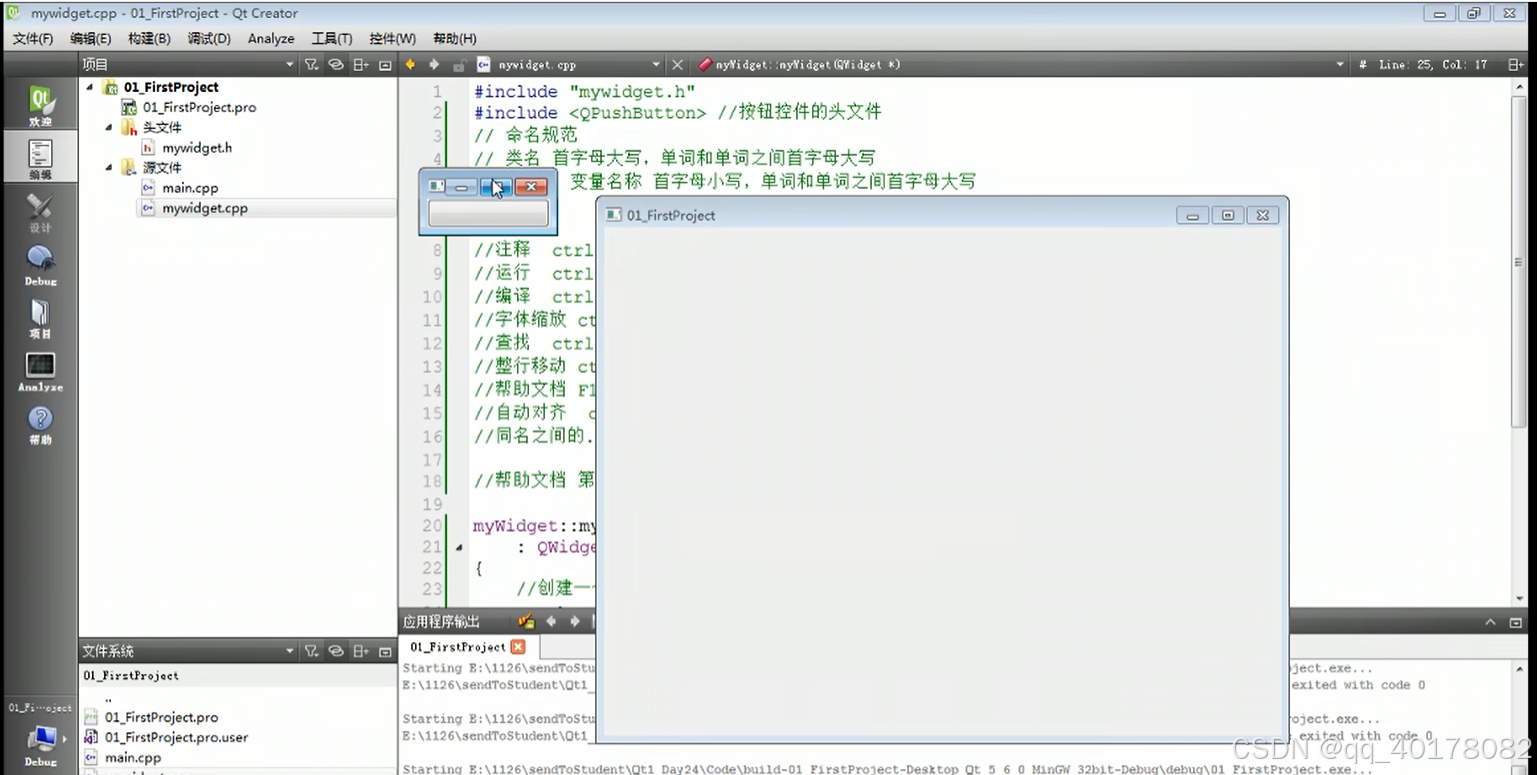This screenshot has height=775, width=1537.
Task: Select 01_FirstProject.pro in file system panel
Action: point(161,717)
